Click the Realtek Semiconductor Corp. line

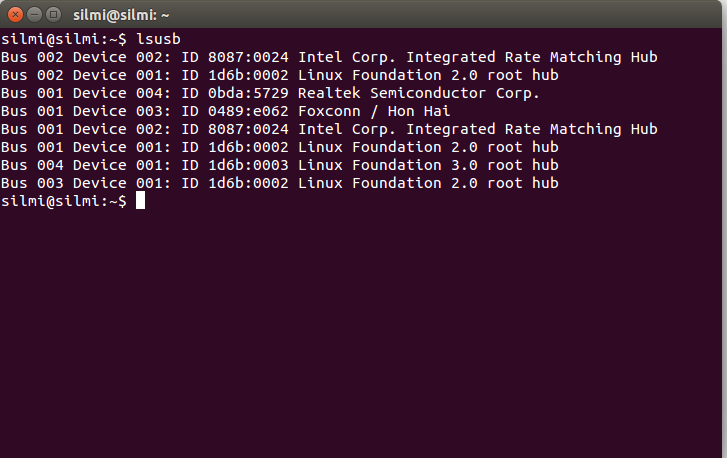point(270,93)
